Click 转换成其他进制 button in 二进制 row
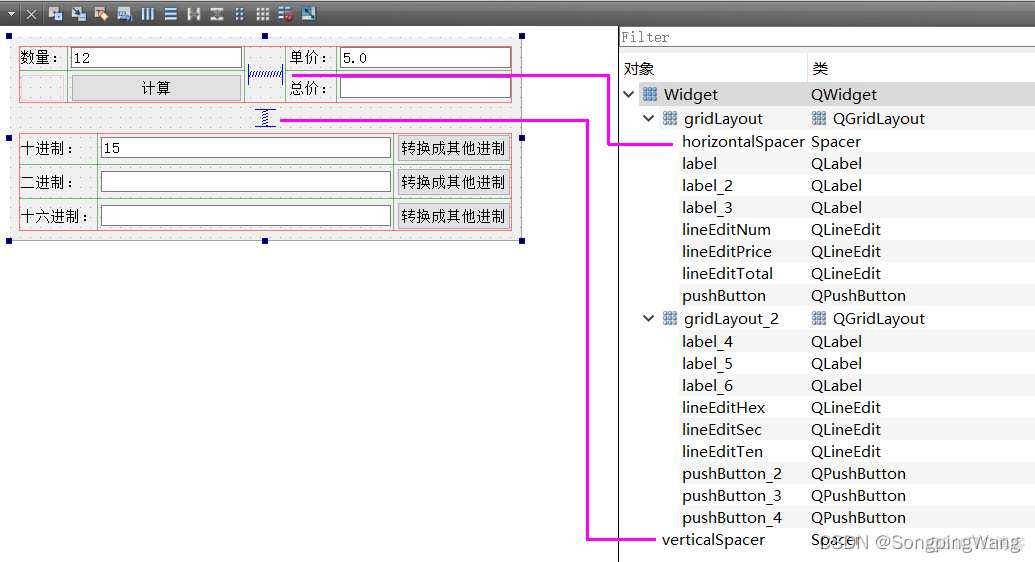This screenshot has height=562, width=1035. (x=453, y=182)
